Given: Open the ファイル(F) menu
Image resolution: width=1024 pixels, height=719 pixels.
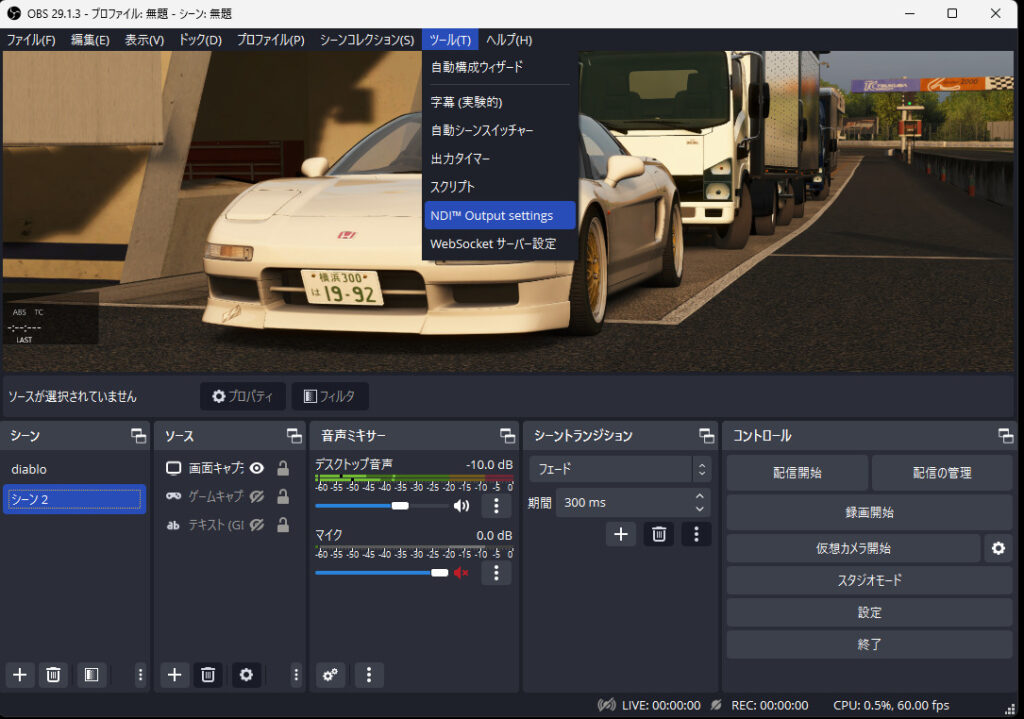Looking at the screenshot, I should tap(31, 40).
